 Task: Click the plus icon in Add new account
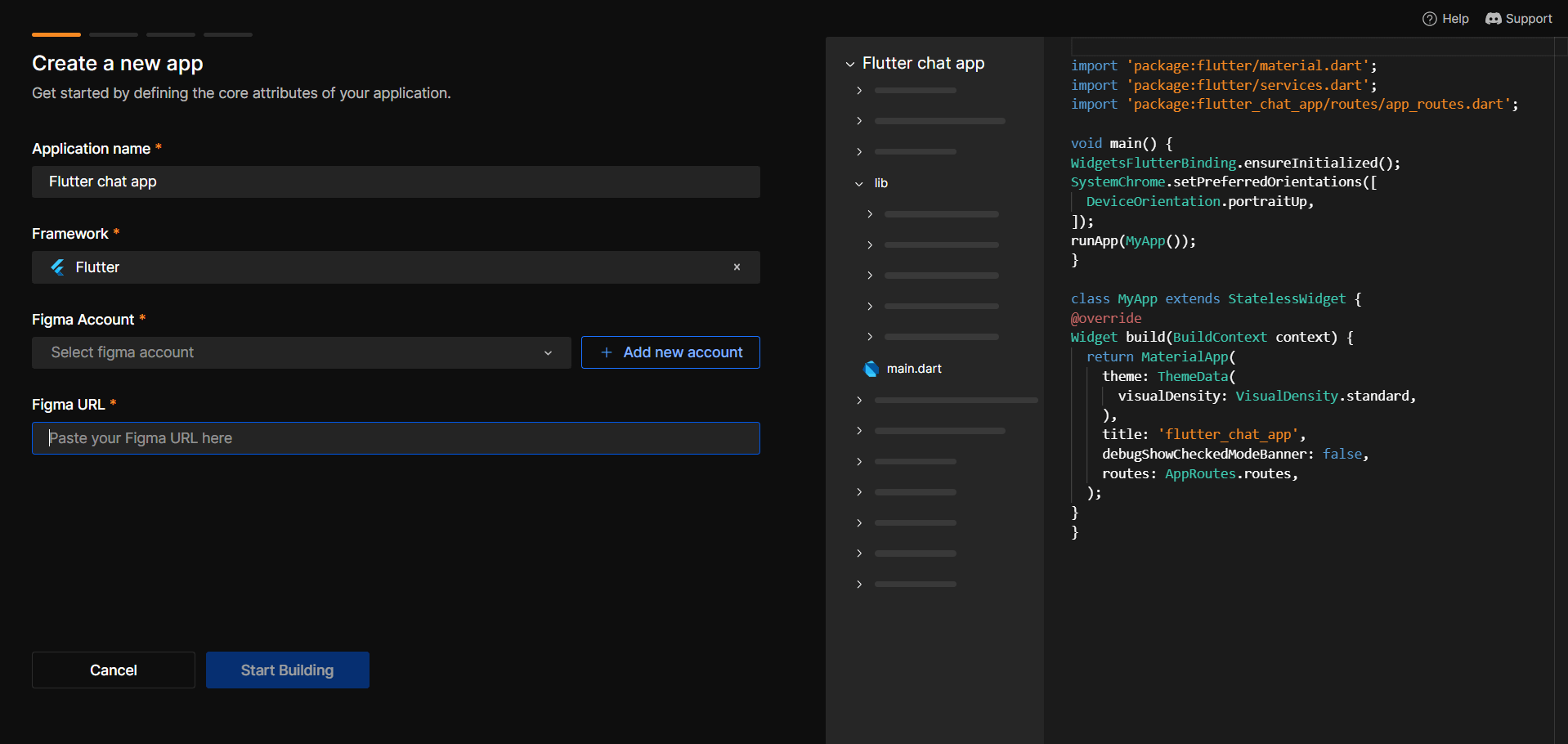607,352
